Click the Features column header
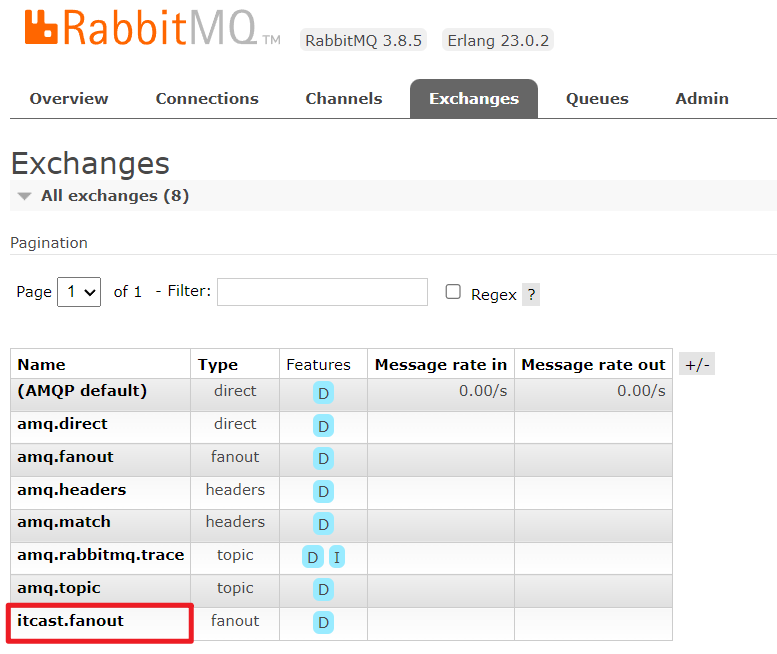 [318, 365]
